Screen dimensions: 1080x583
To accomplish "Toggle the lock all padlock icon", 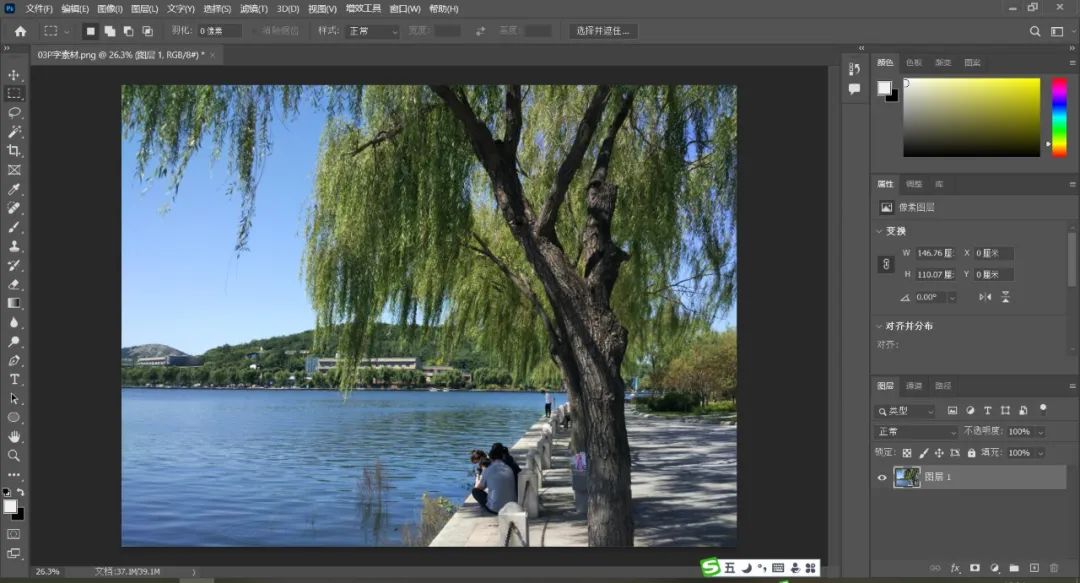I will pyautogui.click(x=971, y=453).
